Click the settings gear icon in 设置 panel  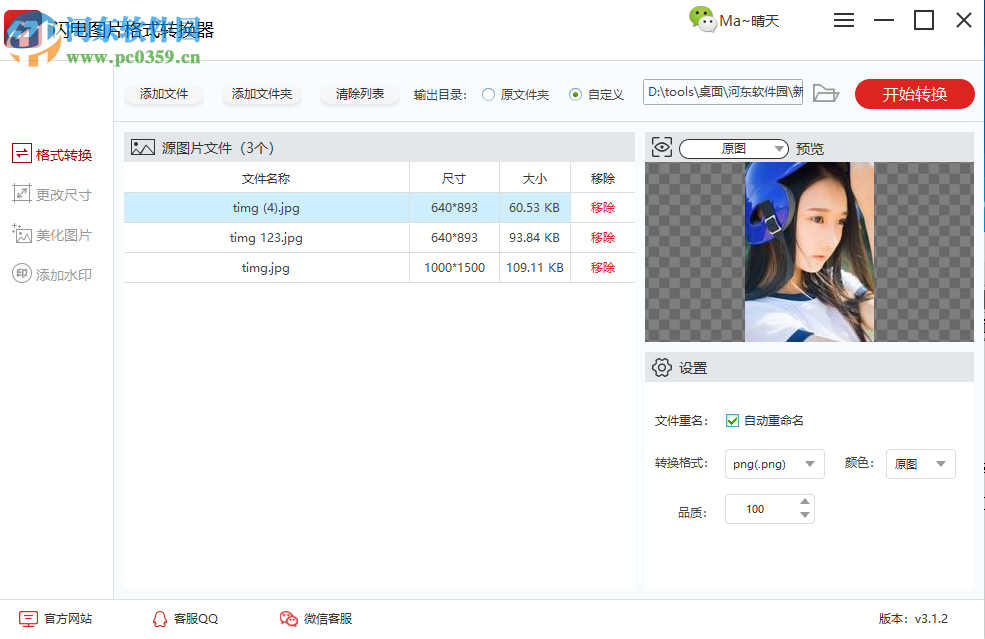coord(662,367)
